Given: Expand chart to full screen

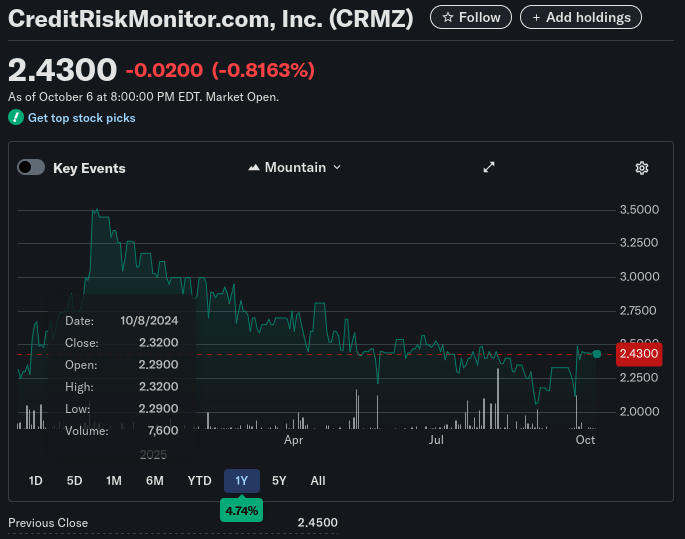Looking at the screenshot, I should pos(489,168).
